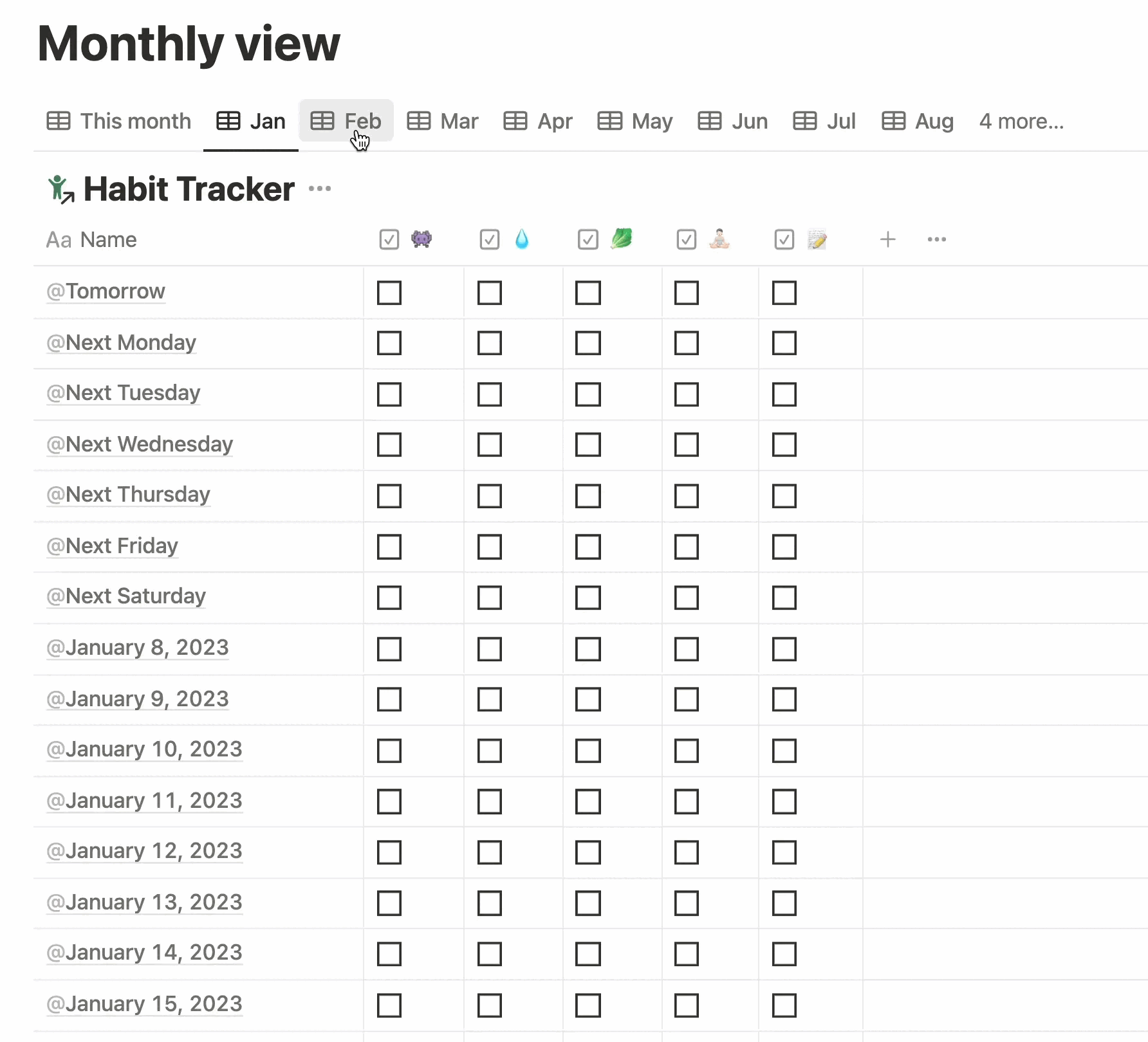Check meditation box for January 15, 2023
The image size is (1148, 1042).
coord(687,1005)
